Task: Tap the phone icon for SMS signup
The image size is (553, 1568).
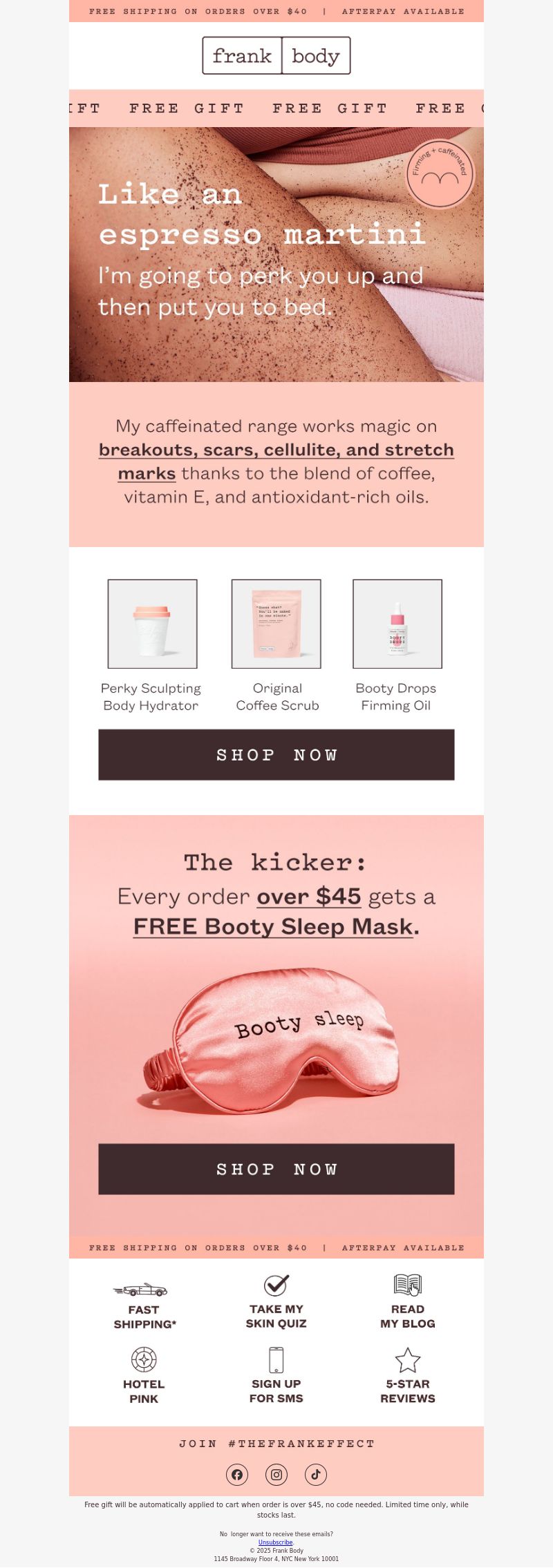Action: click(276, 1359)
